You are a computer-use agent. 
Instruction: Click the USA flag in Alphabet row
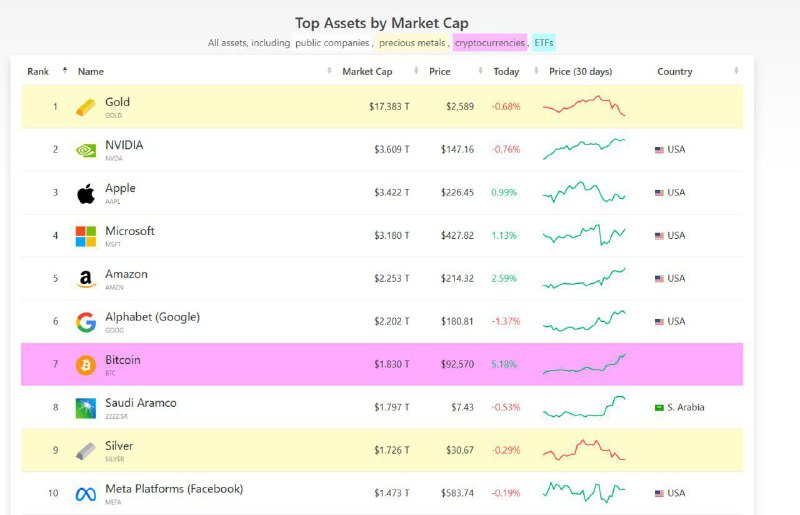coord(659,321)
